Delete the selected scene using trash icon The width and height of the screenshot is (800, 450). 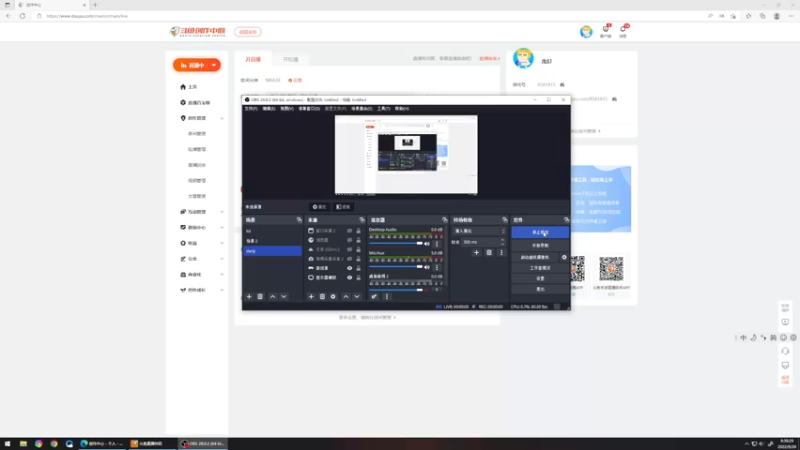pyautogui.click(x=260, y=296)
